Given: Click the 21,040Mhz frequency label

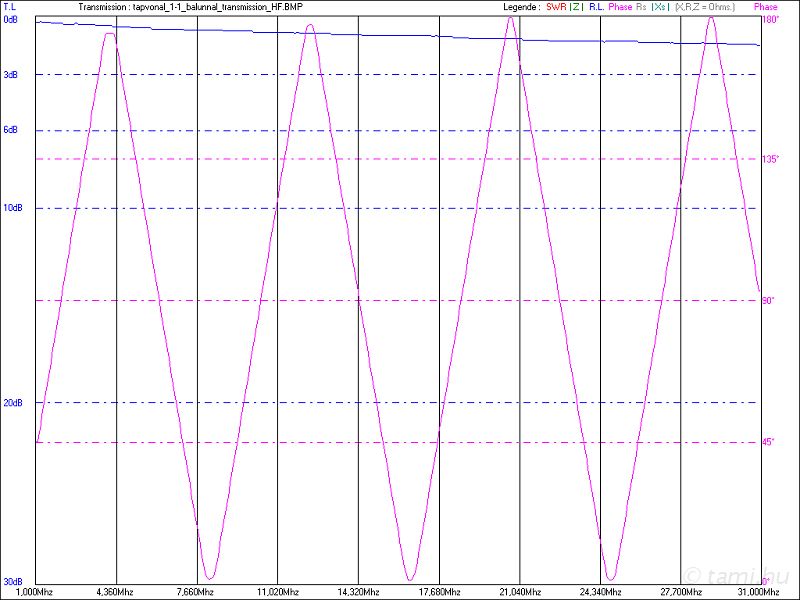Looking at the screenshot, I should click(x=518, y=592).
